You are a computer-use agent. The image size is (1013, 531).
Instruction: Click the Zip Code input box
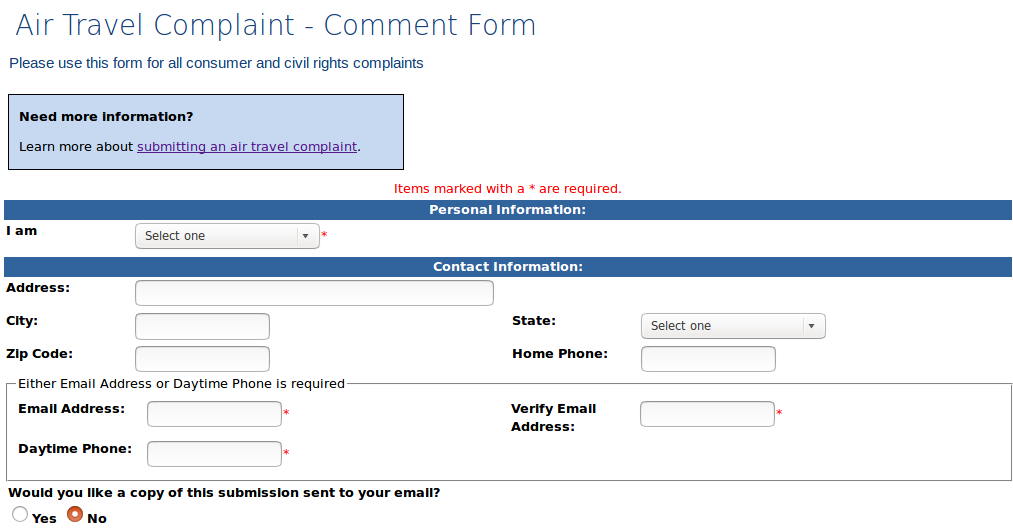pyautogui.click(x=202, y=359)
